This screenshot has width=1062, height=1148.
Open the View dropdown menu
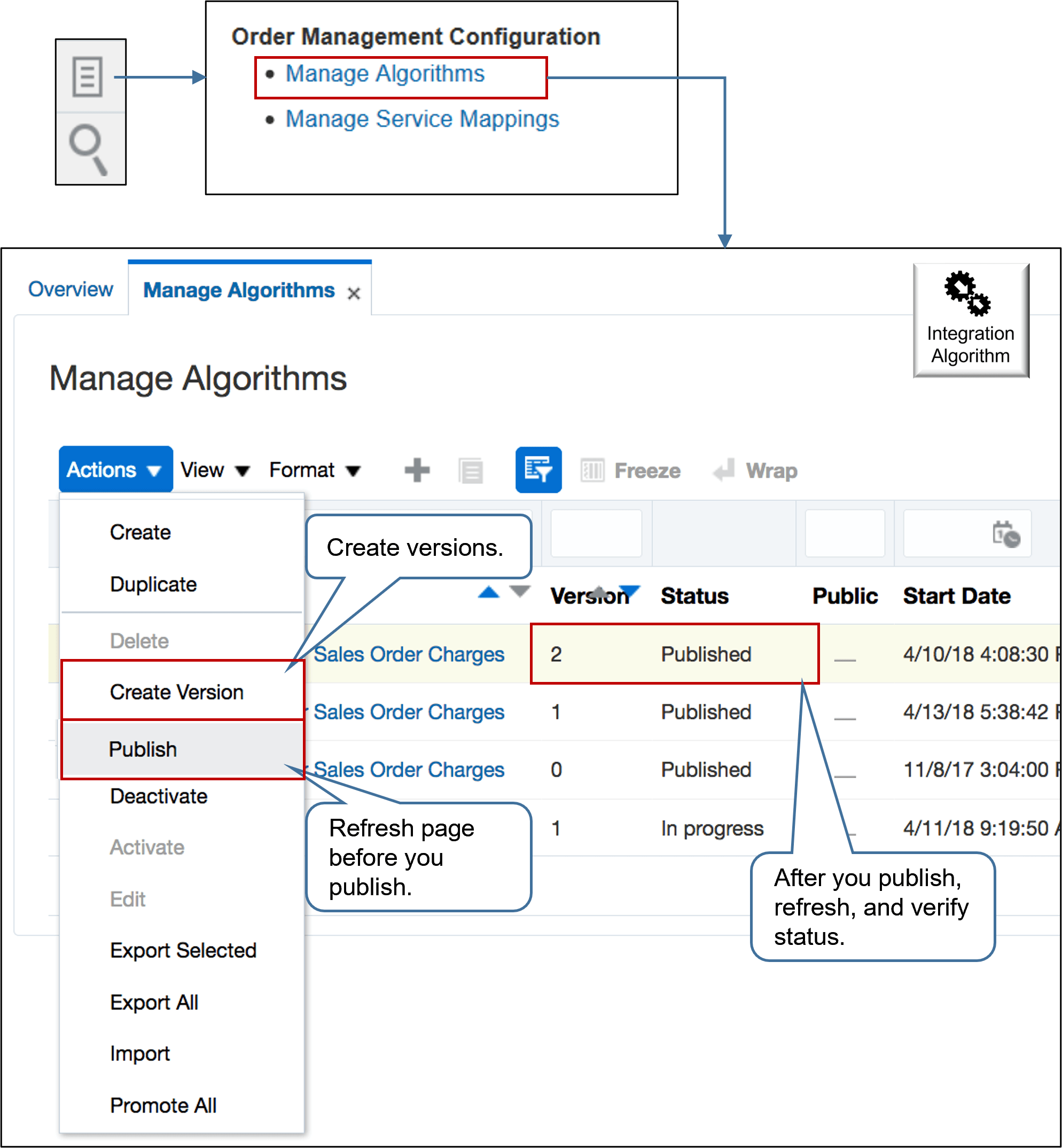click(214, 470)
